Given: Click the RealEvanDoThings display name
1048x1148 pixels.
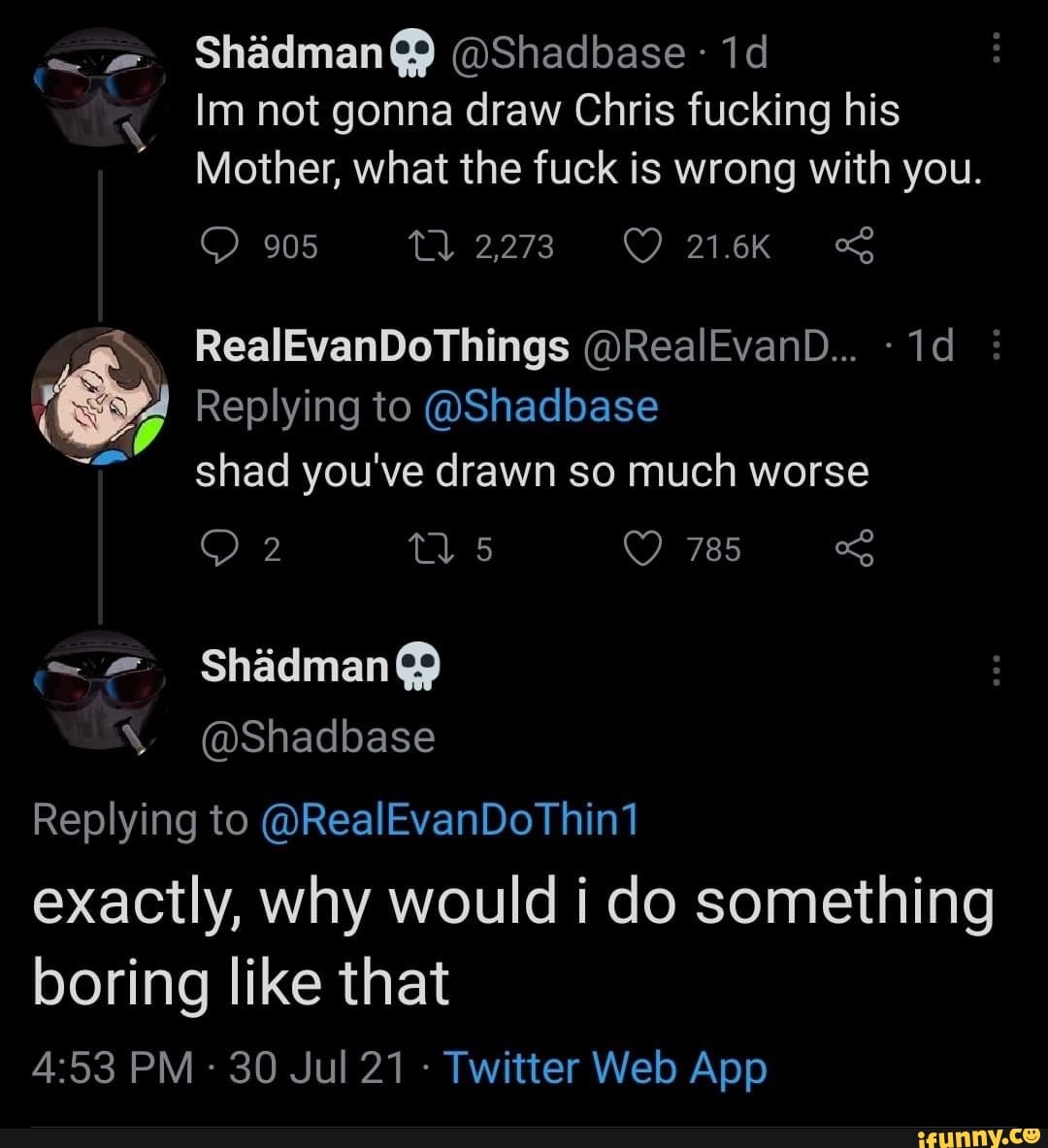Looking at the screenshot, I should coord(381,345).
